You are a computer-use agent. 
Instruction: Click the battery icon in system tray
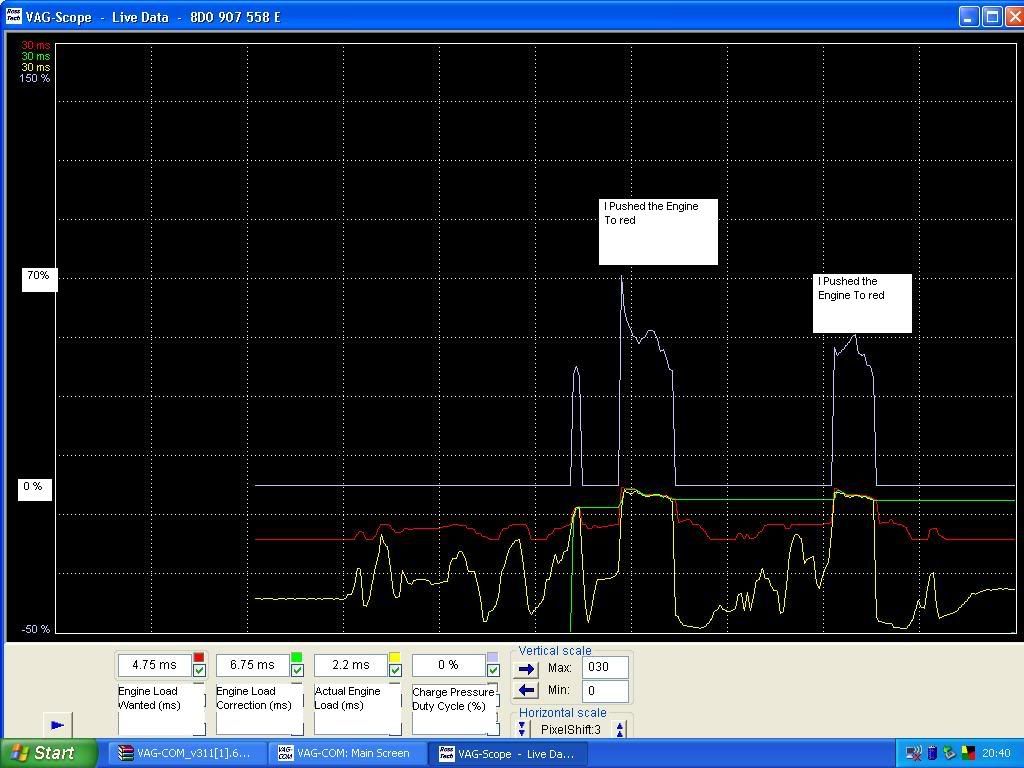pyautogui.click(x=932, y=753)
